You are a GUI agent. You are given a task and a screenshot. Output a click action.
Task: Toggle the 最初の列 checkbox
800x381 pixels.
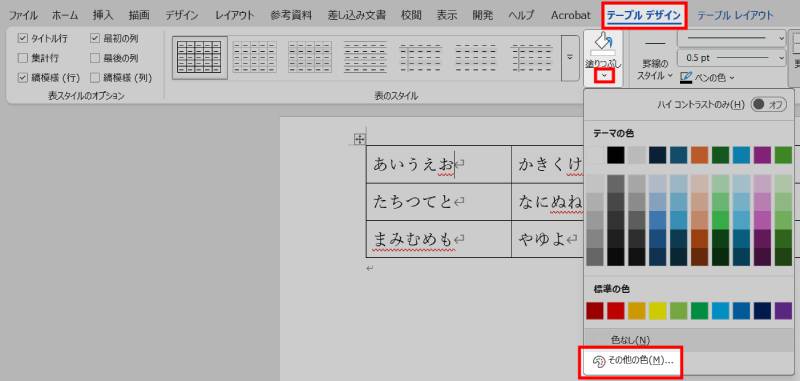[x=95, y=38]
